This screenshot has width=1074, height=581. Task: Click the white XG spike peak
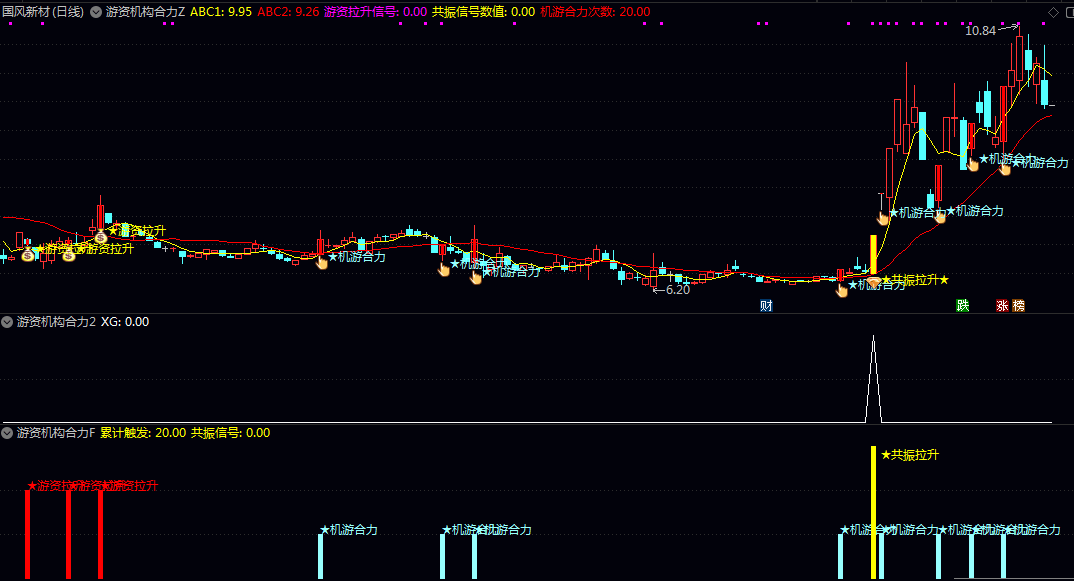pos(873,336)
